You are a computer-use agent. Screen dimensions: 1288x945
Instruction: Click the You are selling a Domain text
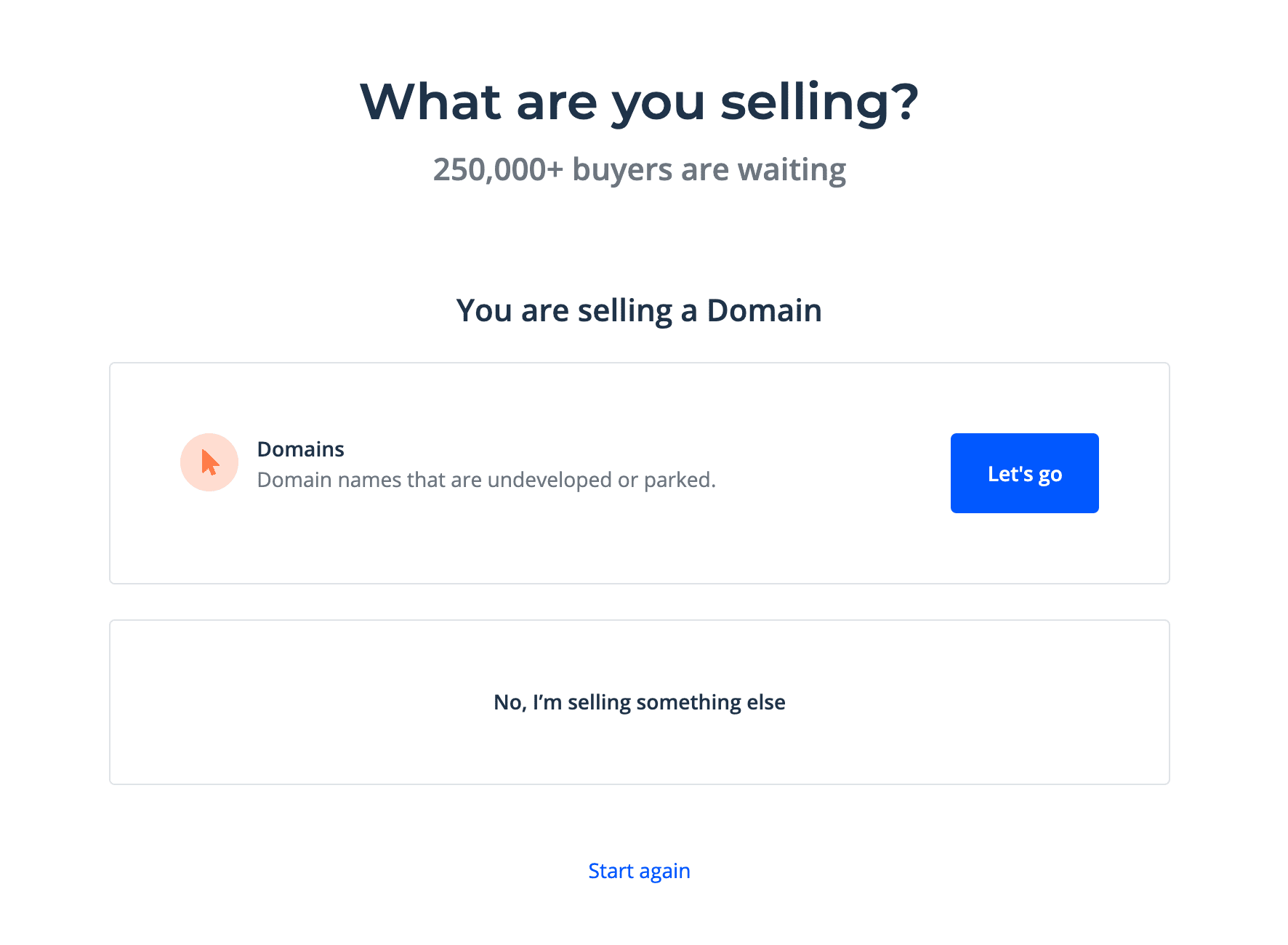pyautogui.click(x=639, y=310)
